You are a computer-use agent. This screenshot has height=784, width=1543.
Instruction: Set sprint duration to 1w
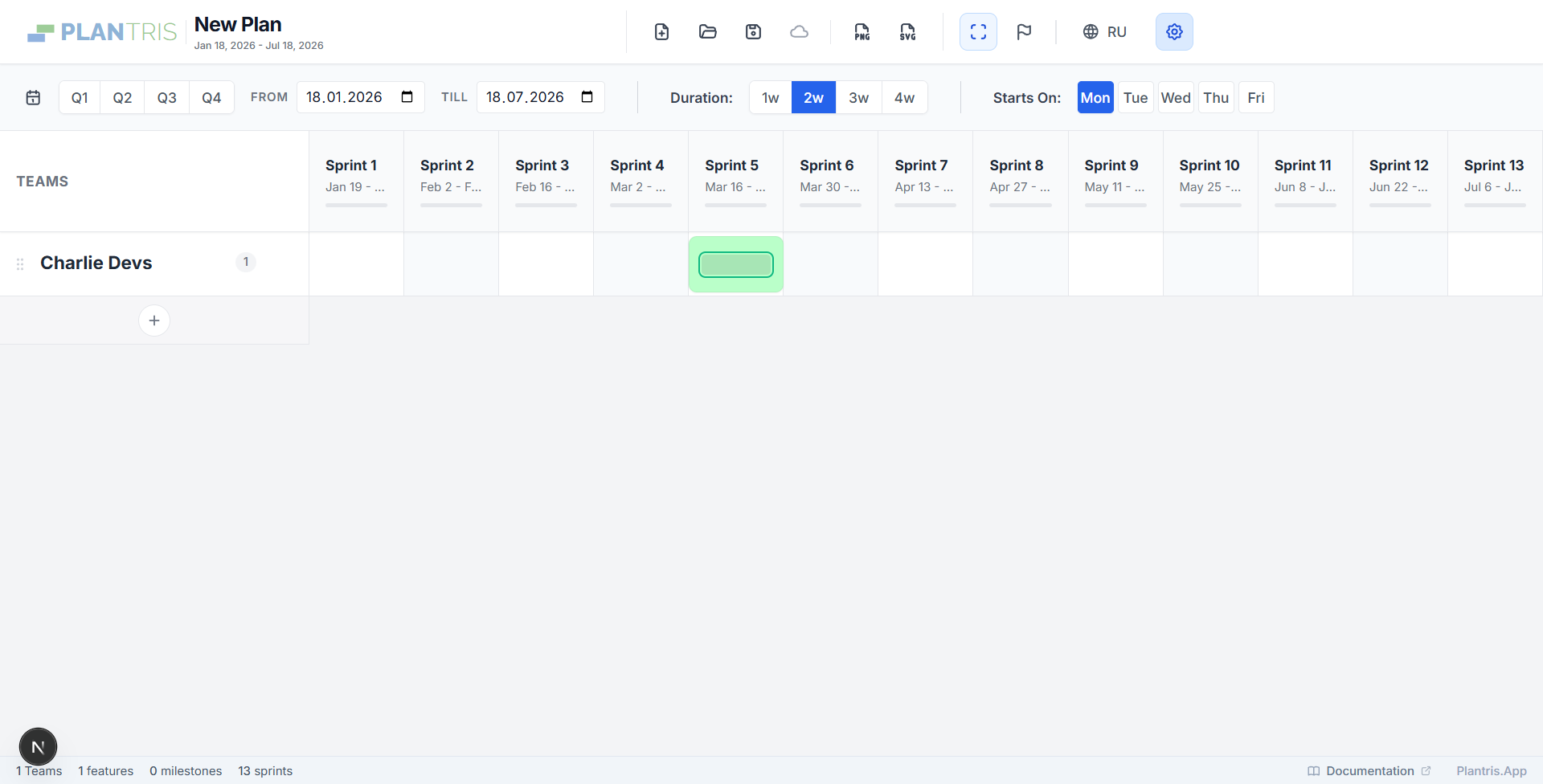click(x=771, y=97)
